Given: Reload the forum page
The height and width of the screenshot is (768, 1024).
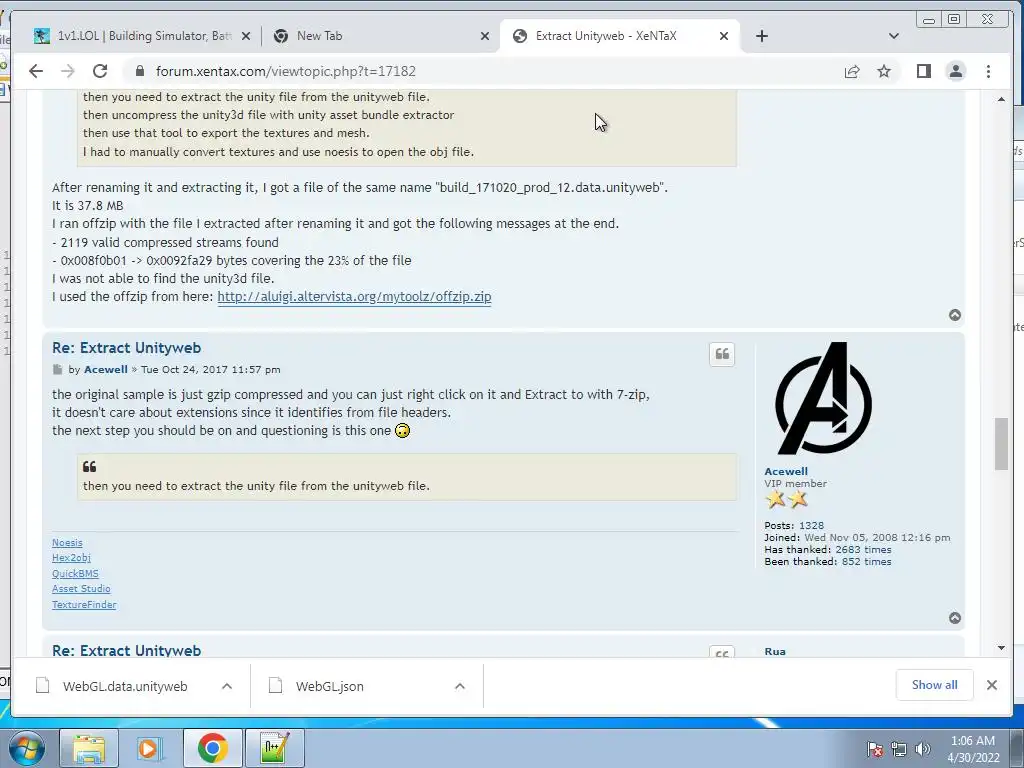Looking at the screenshot, I should coord(100,71).
